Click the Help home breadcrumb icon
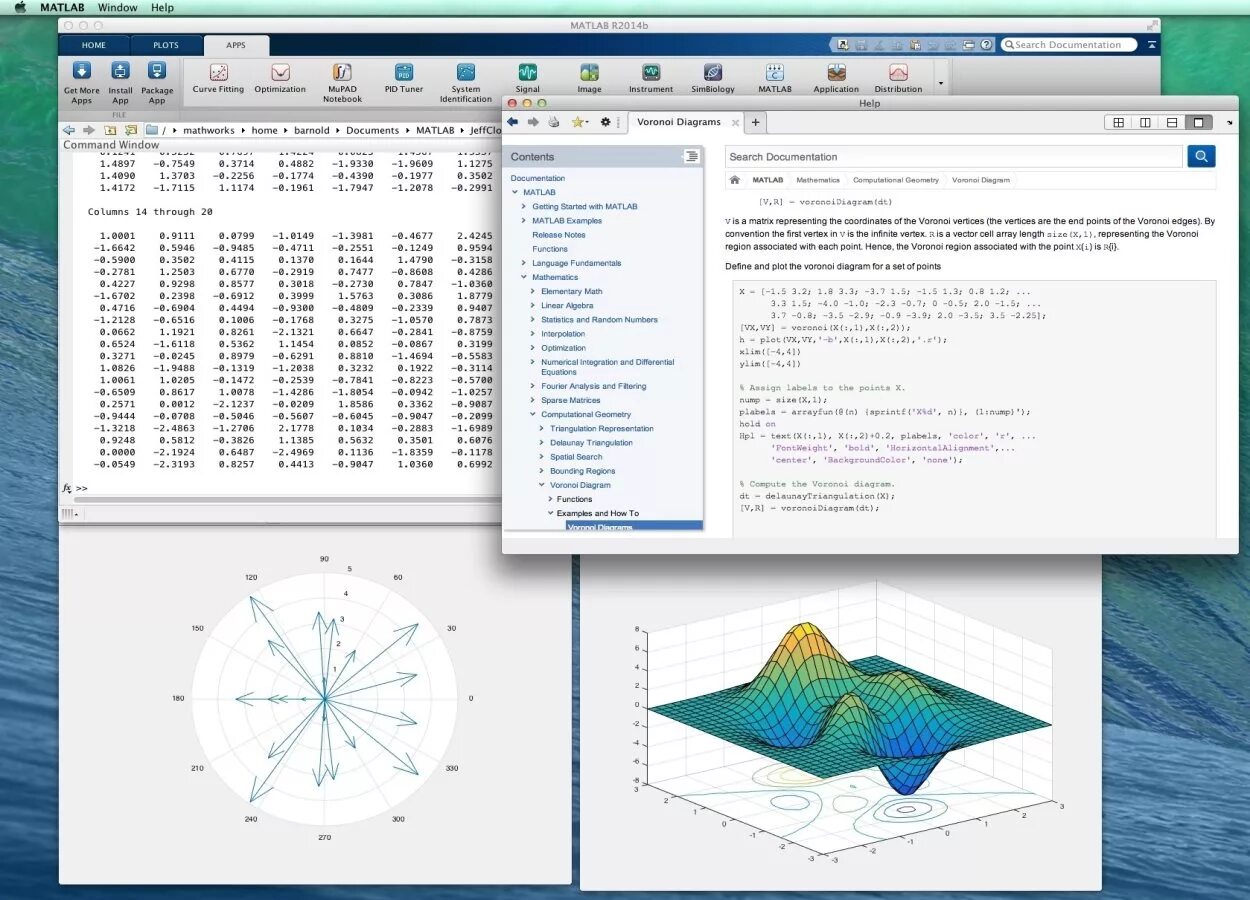 point(735,180)
